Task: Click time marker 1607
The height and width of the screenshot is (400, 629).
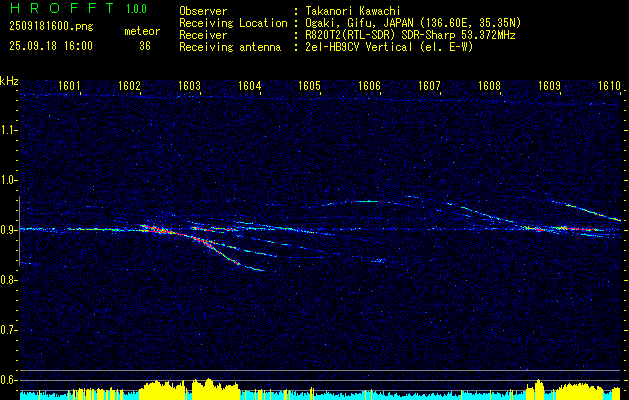Action: (x=430, y=86)
